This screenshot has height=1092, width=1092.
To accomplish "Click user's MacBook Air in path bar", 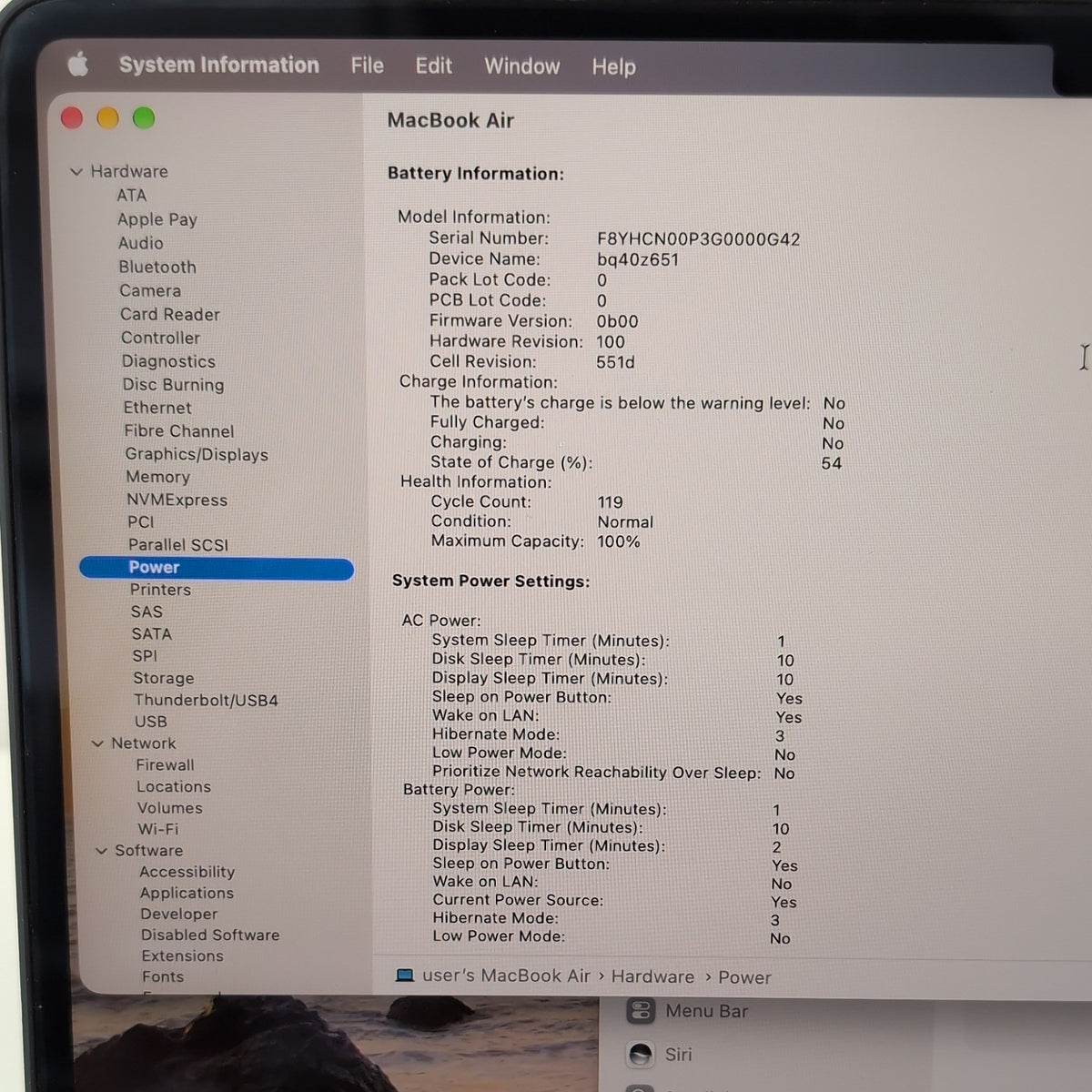I will coord(506,976).
